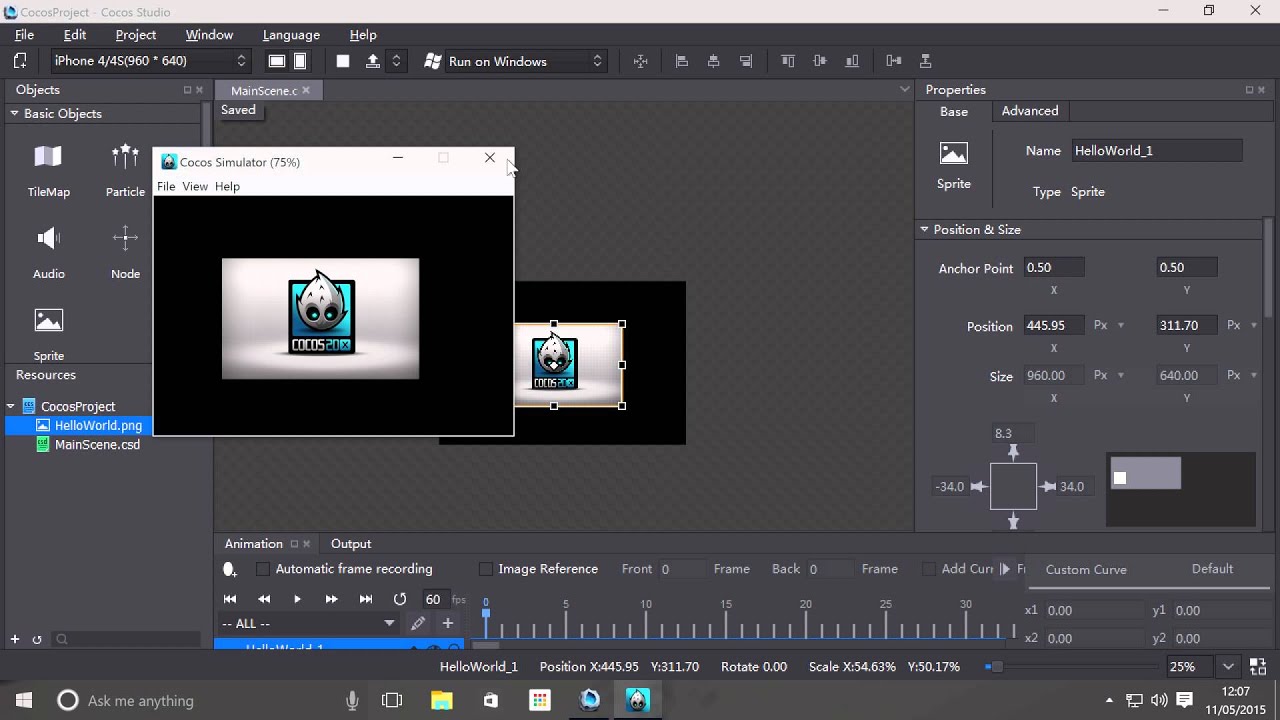Select MainScene.csd in Resources tree
The height and width of the screenshot is (720, 1280).
[x=97, y=445]
